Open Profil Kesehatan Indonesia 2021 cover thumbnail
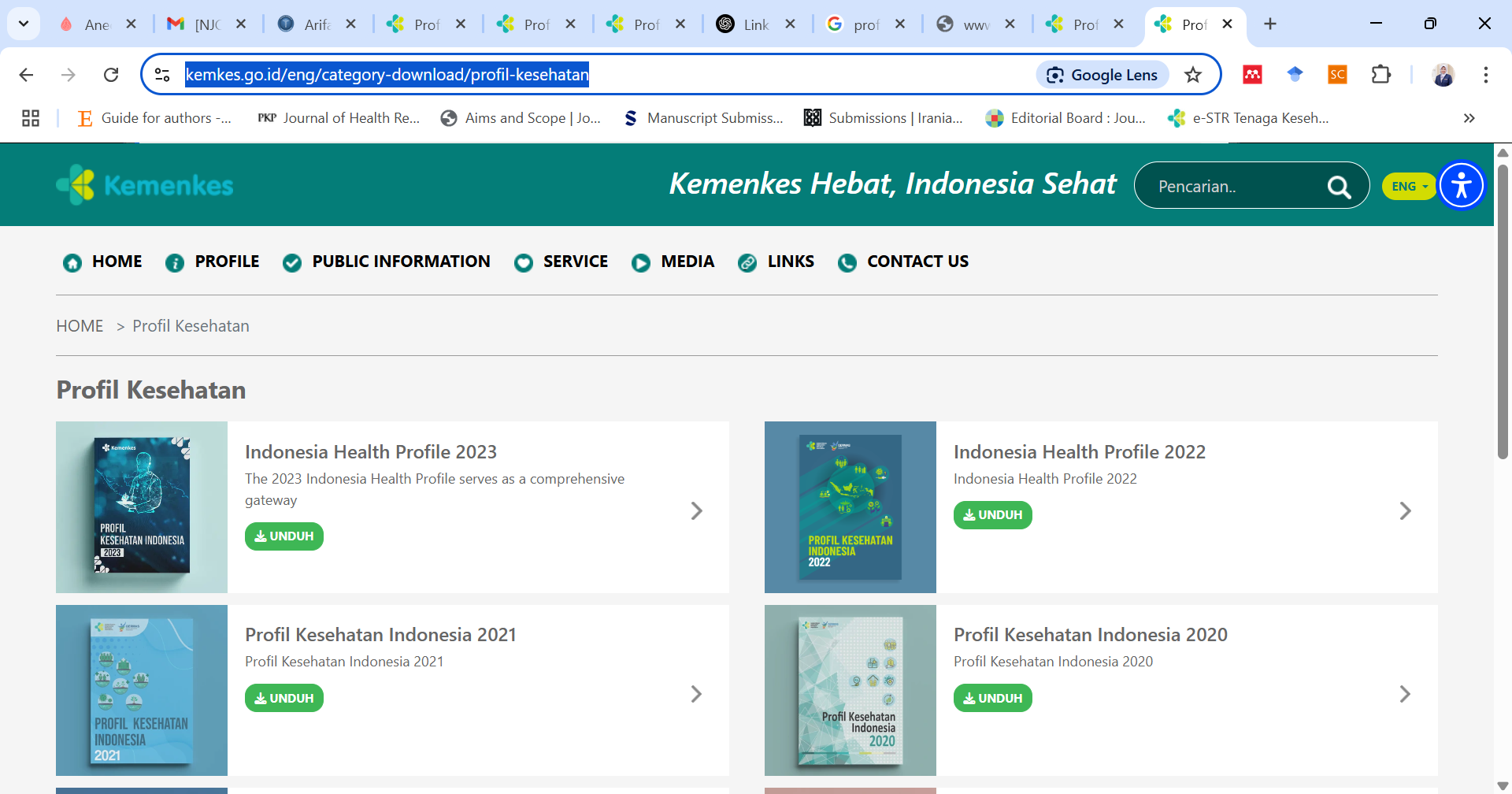Viewport: 1512px width, 794px height. pyautogui.click(x=142, y=690)
